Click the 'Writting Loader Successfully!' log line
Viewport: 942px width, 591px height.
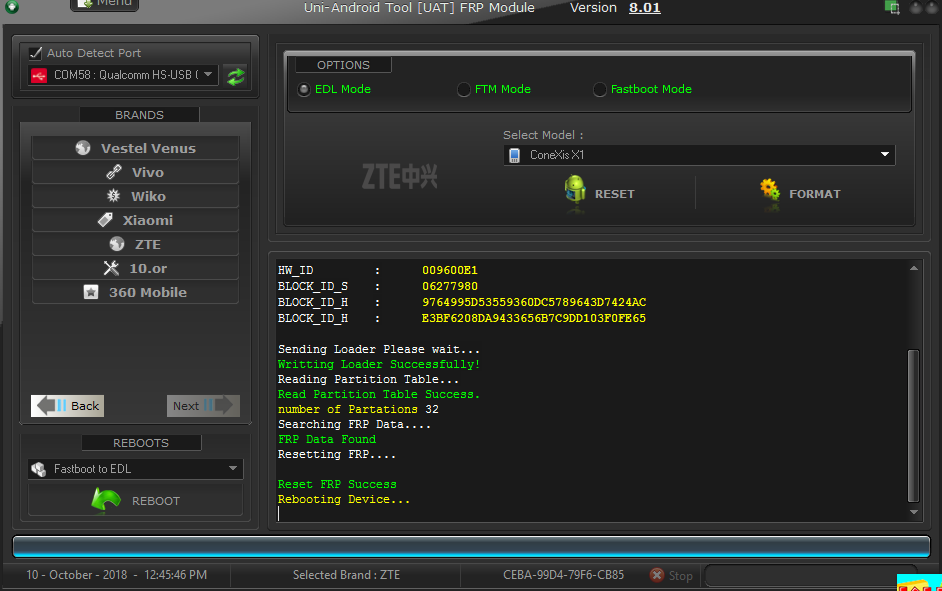pyautogui.click(x=378, y=364)
